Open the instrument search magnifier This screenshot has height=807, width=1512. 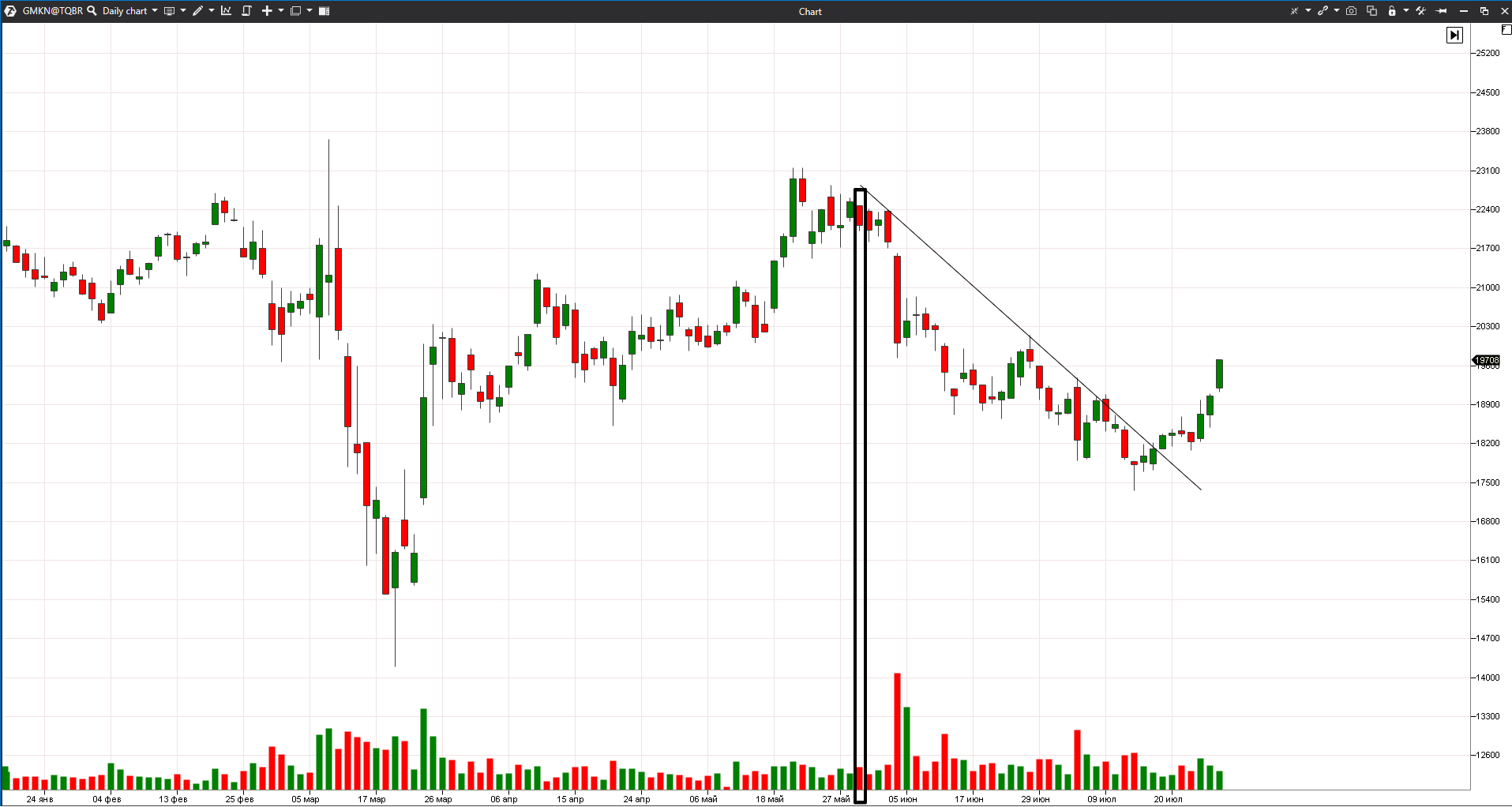pyautogui.click(x=92, y=10)
